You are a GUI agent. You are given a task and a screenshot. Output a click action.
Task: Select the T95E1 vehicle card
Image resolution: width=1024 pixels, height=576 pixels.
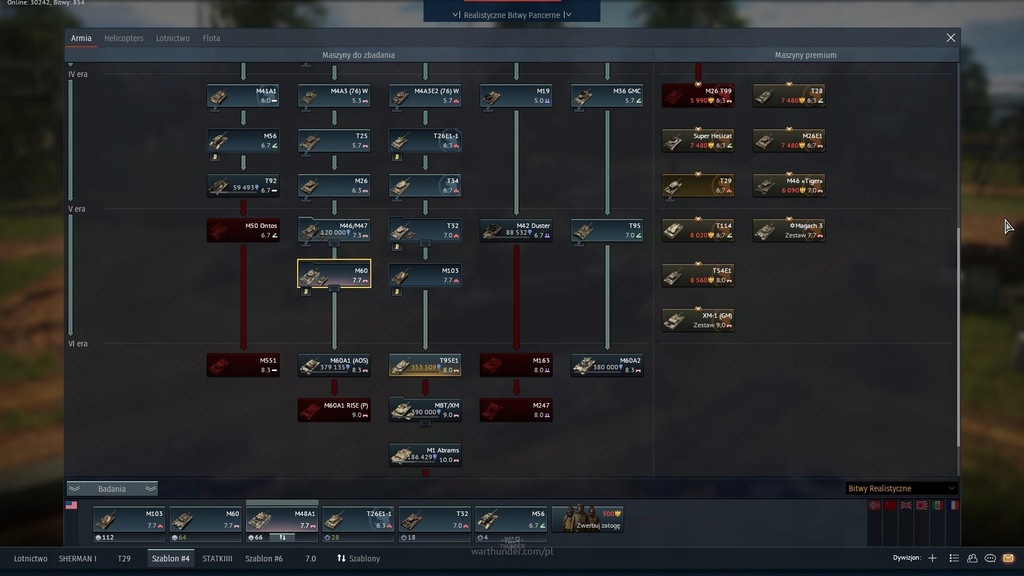pos(425,364)
